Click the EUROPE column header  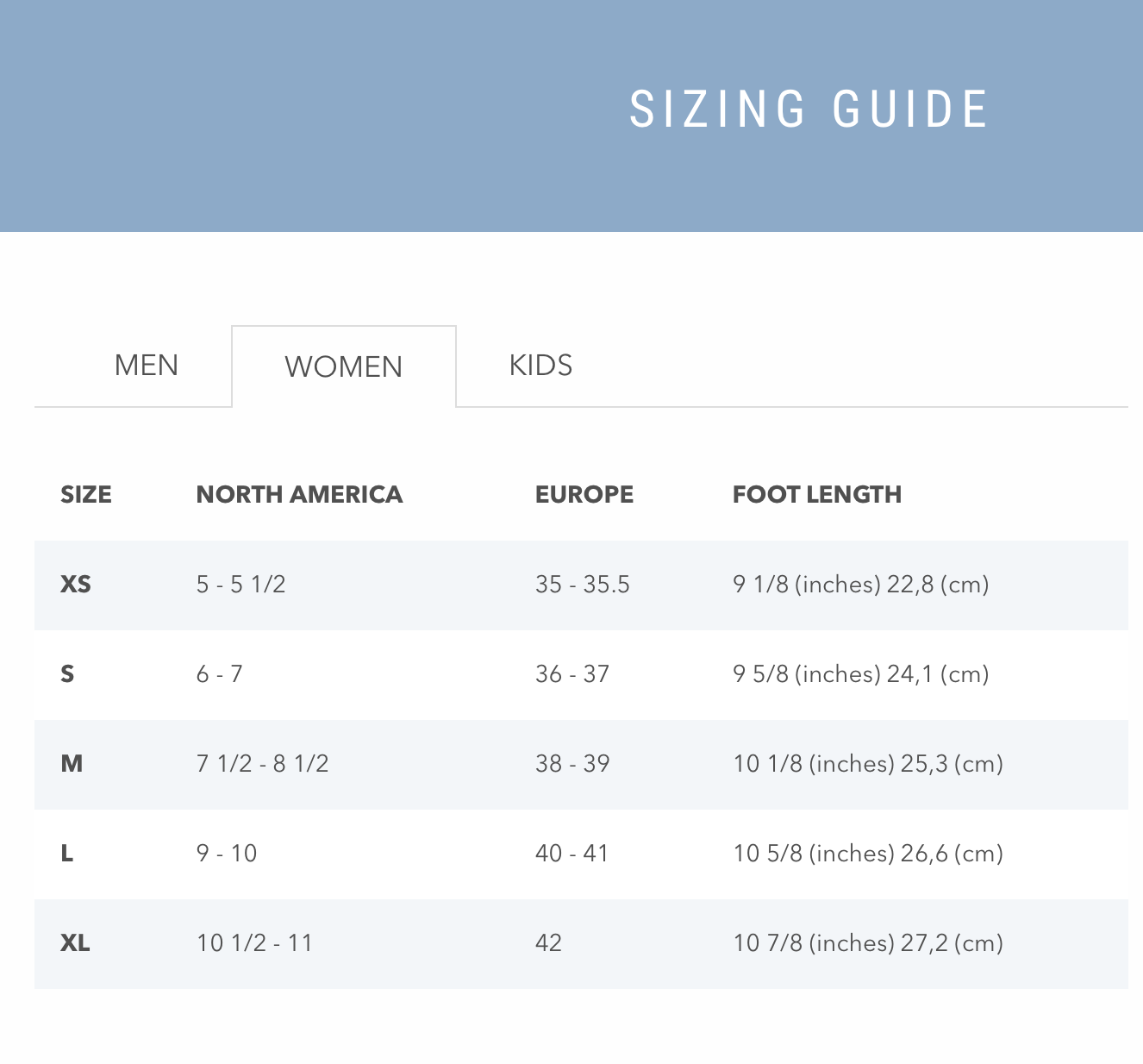pos(584,495)
